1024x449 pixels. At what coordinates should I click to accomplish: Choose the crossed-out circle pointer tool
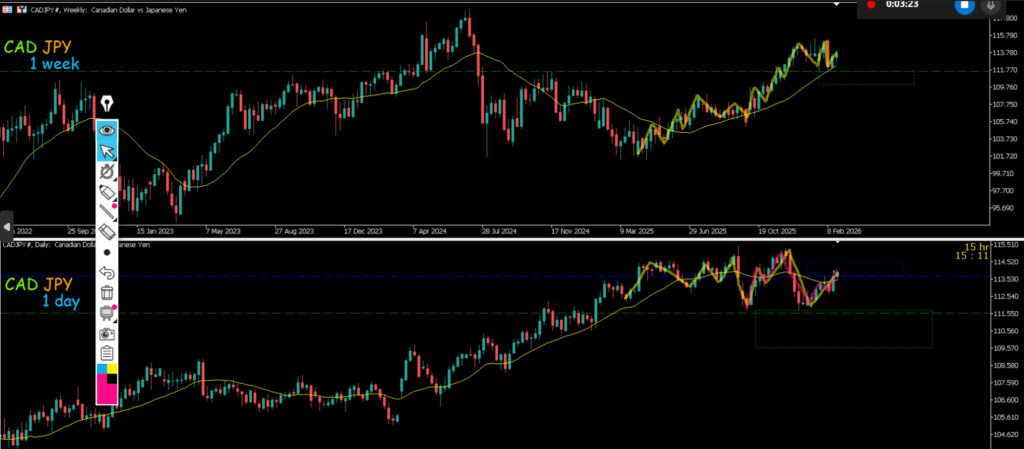coord(107,172)
